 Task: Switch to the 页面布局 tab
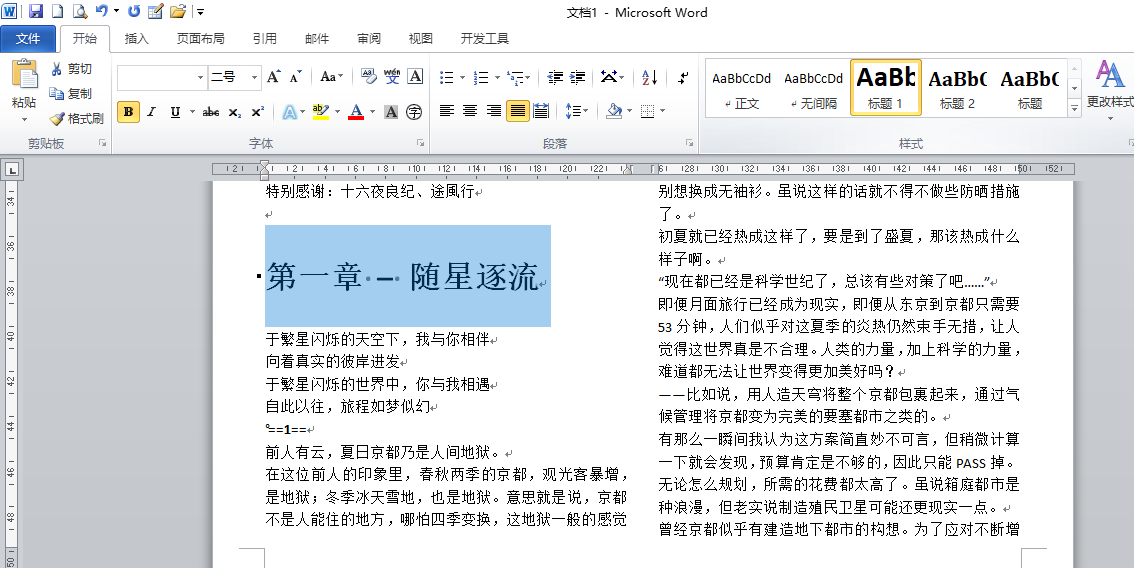[200, 38]
